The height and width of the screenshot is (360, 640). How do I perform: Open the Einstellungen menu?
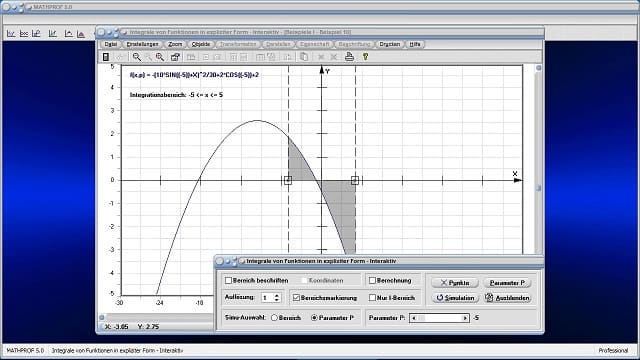point(142,44)
